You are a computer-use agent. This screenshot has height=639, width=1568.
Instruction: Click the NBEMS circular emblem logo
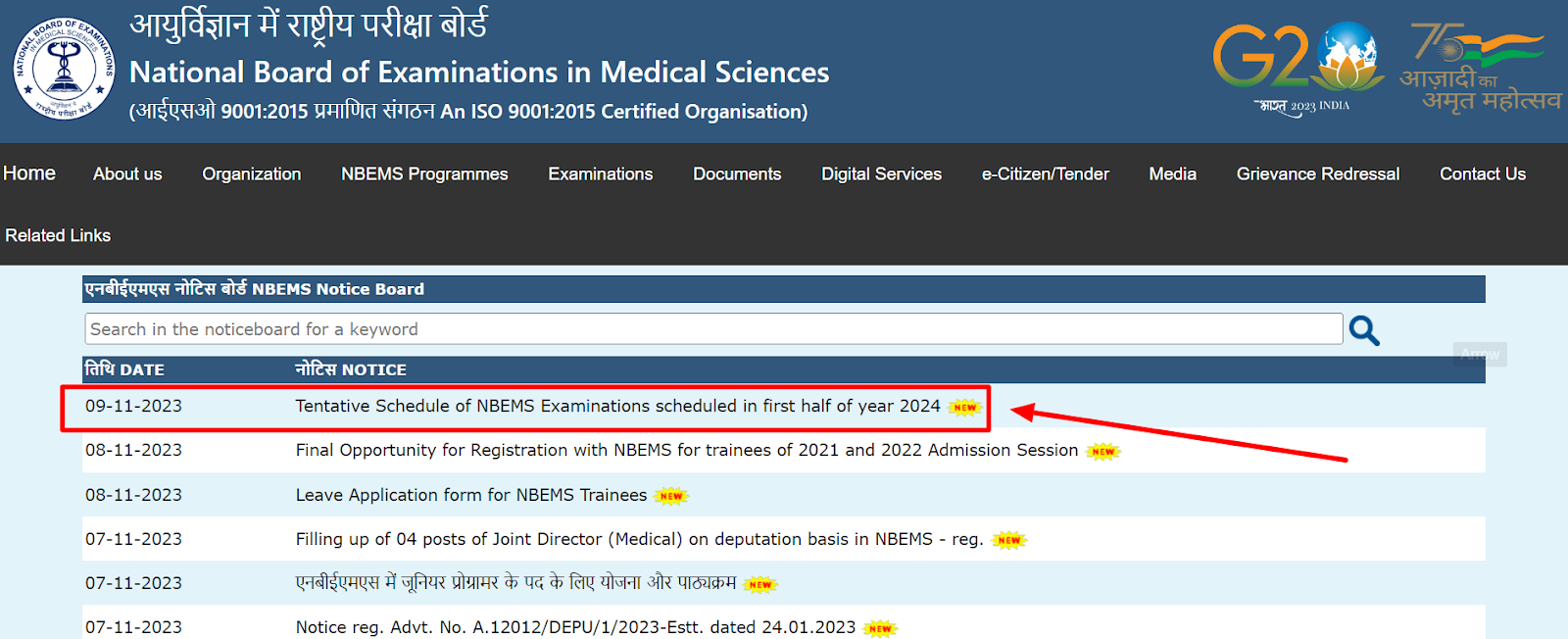point(65,69)
